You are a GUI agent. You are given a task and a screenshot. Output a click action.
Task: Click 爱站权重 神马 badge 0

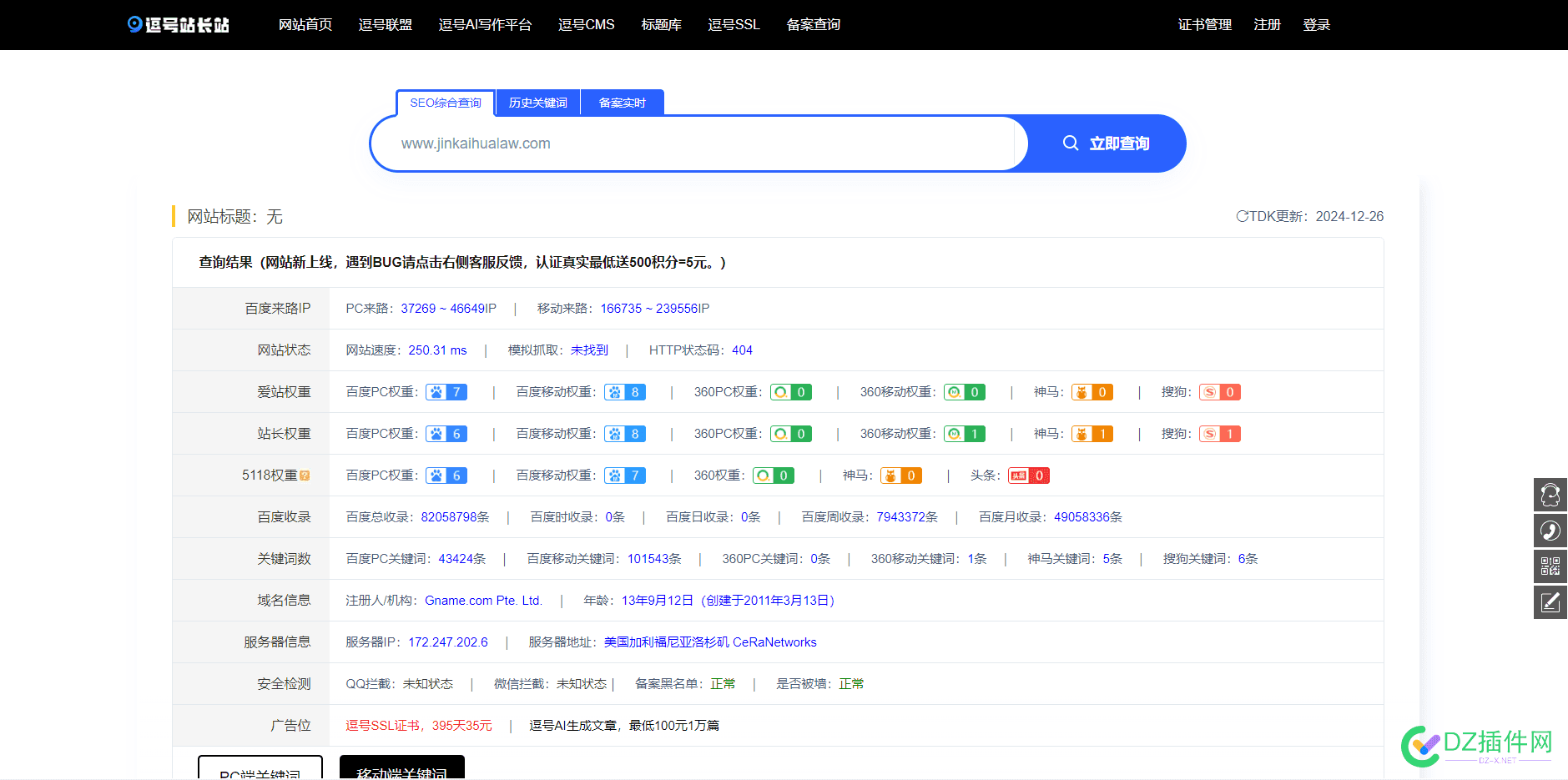coord(1092,392)
